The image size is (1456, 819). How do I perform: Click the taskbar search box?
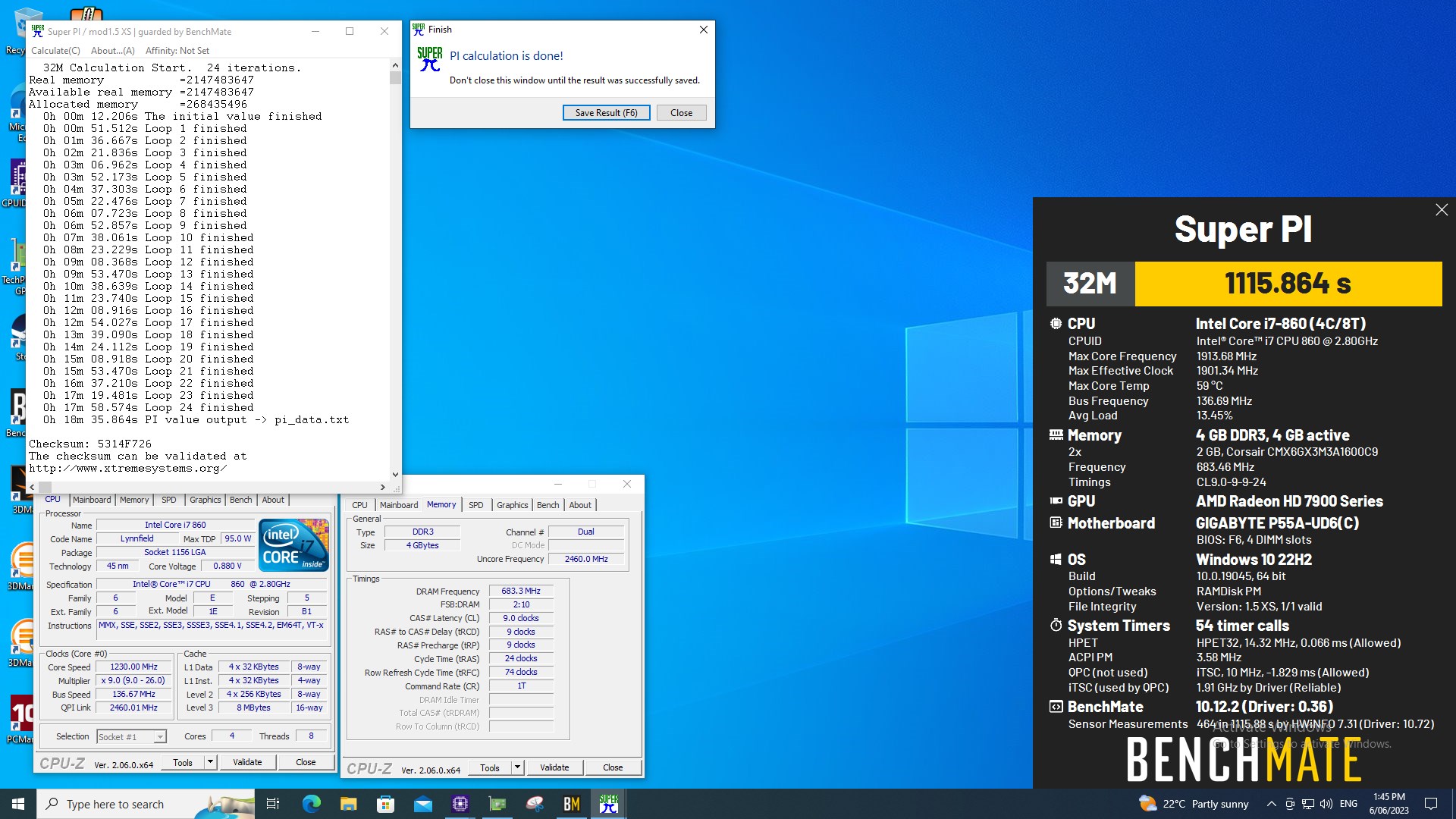coord(146,804)
